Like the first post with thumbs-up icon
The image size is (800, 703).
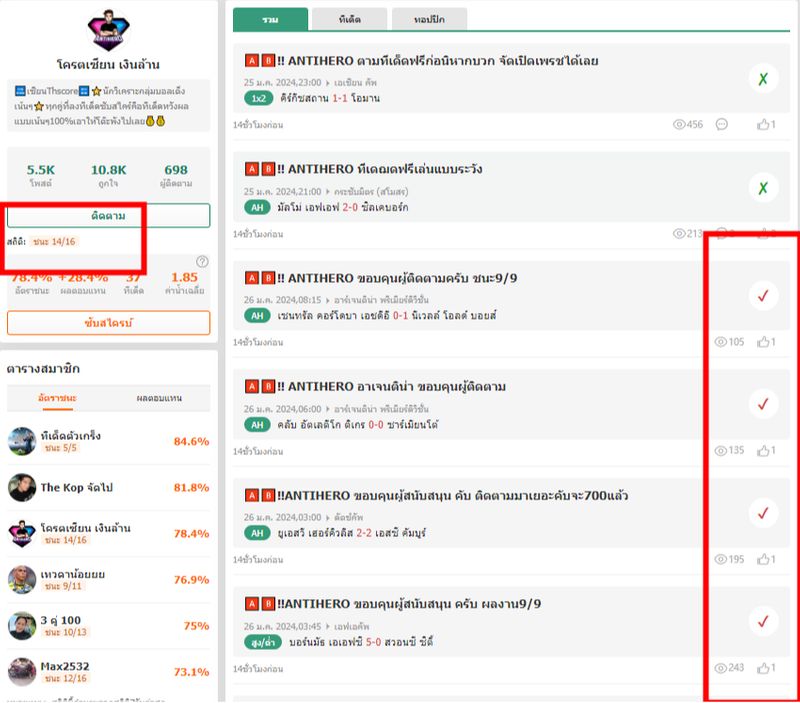[x=764, y=124]
